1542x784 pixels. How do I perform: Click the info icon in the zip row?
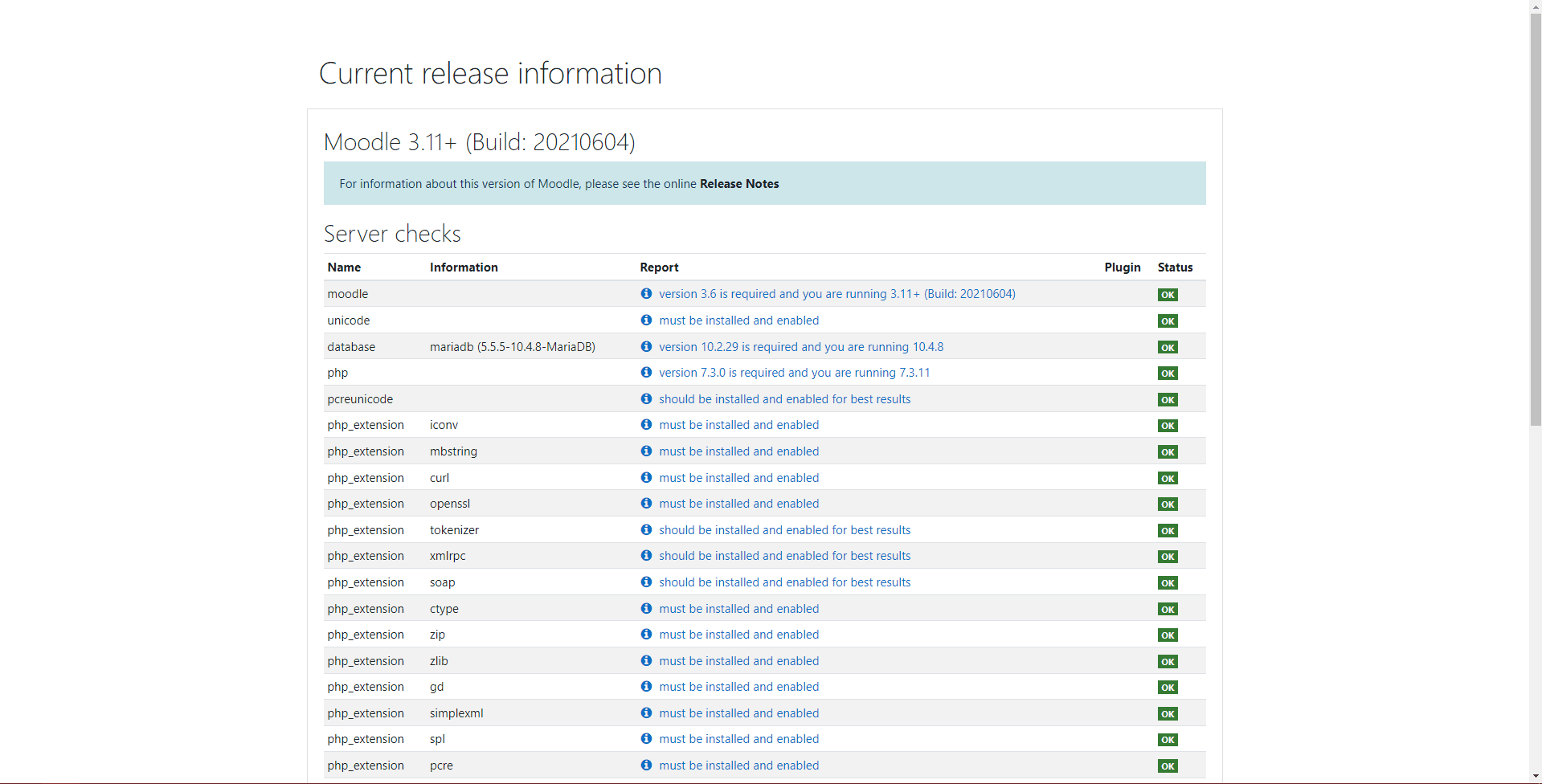[646, 634]
